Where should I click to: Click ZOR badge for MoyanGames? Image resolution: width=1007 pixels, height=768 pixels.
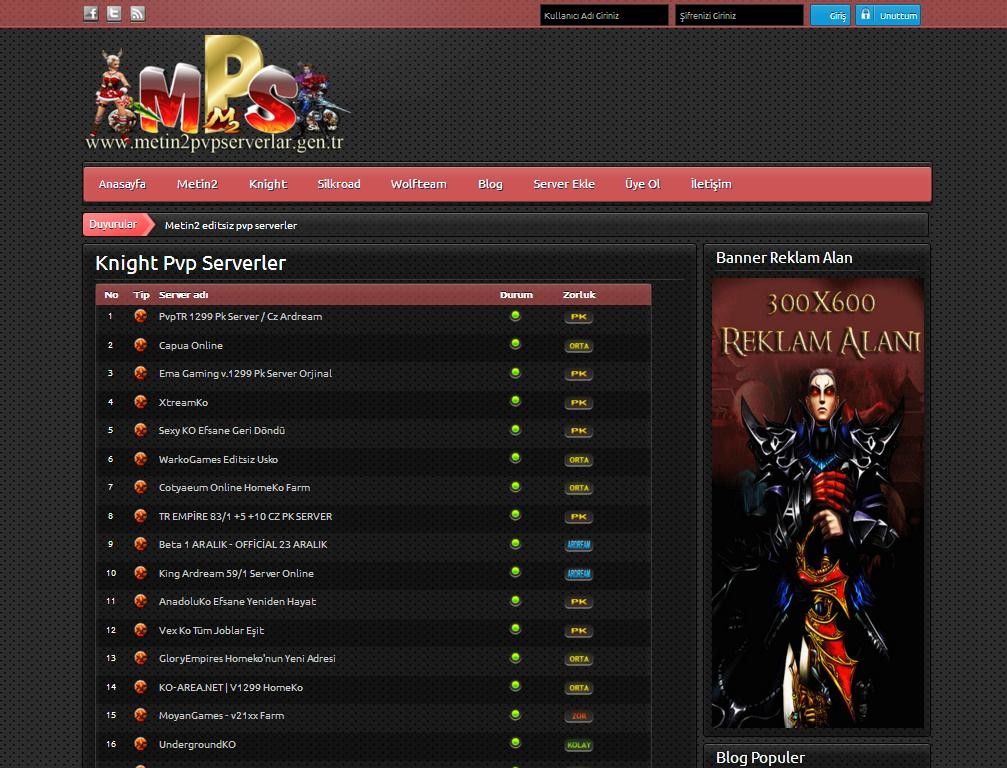coord(579,717)
